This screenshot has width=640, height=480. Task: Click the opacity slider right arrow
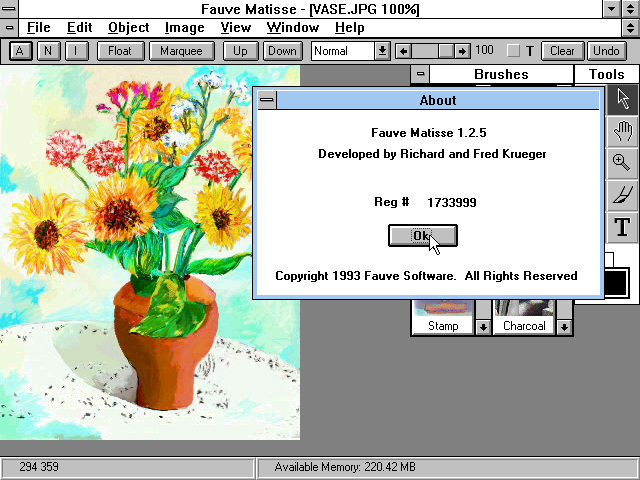(461, 51)
